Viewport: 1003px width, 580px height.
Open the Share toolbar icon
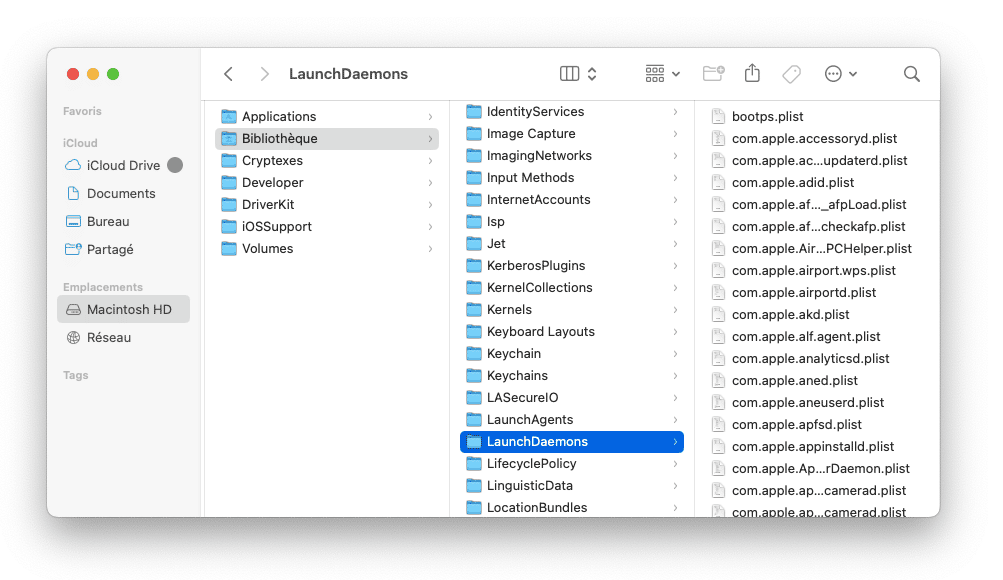click(x=752, y=74)
